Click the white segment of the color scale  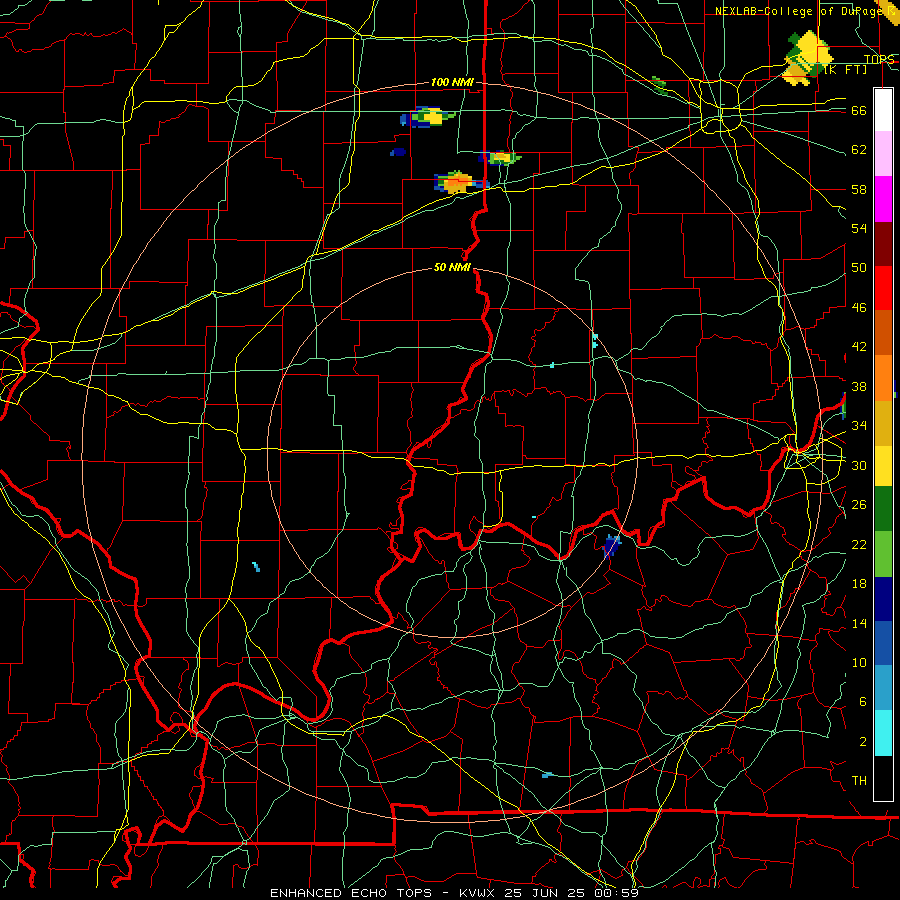[x=883, y=110]
